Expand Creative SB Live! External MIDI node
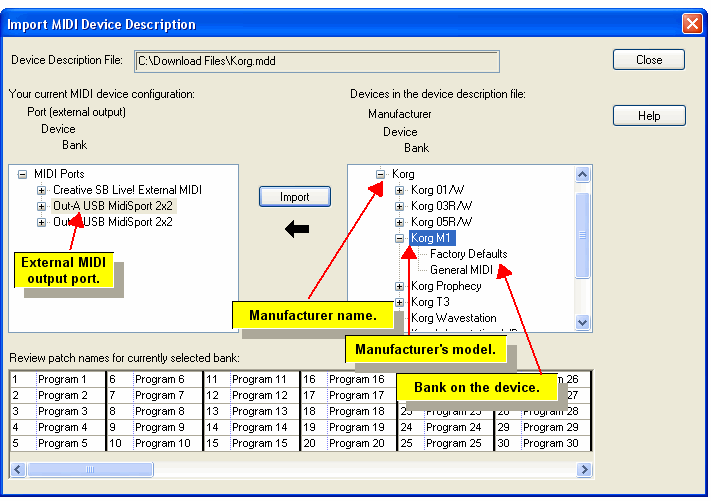Image resolution: width=711 pixels, height=501 pixels. (41, 190)
